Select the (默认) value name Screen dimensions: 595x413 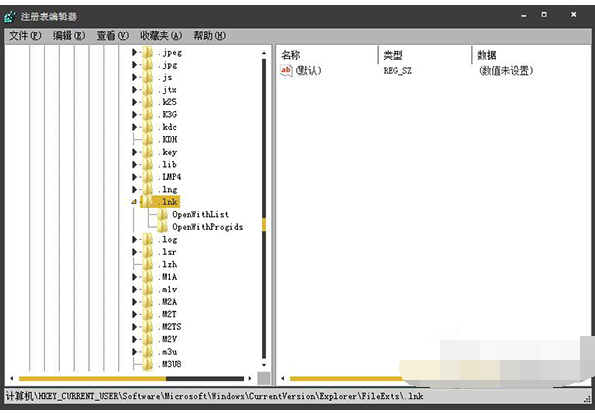309,71
